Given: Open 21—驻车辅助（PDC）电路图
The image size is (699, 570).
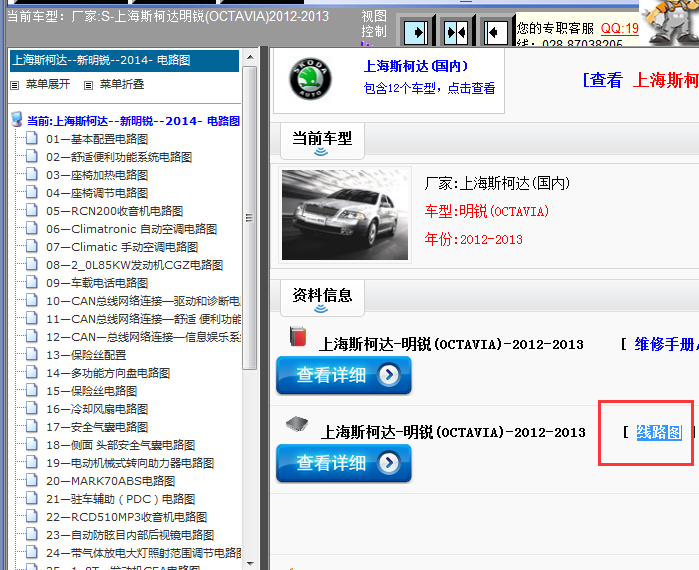Looking at the screenshot, I should pos(120,499).
